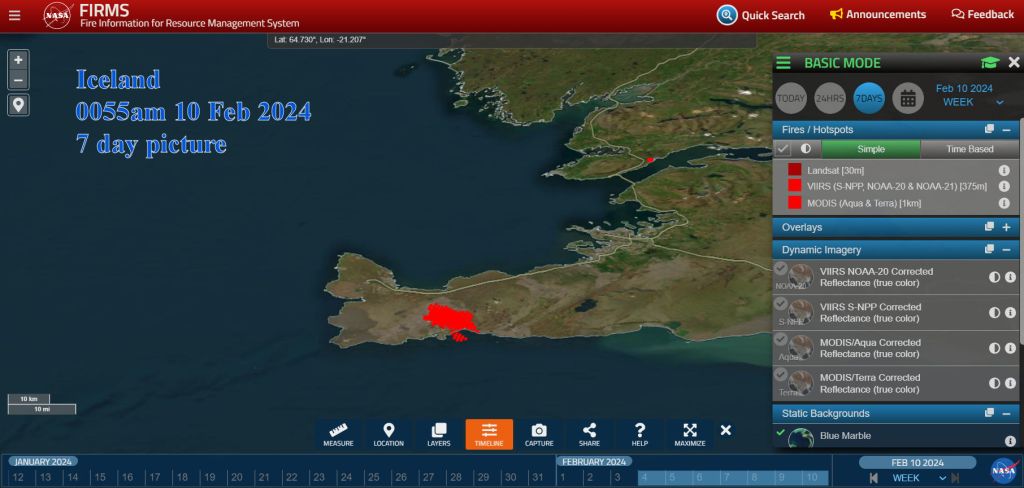Switch to the Time Based tab
The height and width of the screenshot is (488, 1024).
point(969,149)
